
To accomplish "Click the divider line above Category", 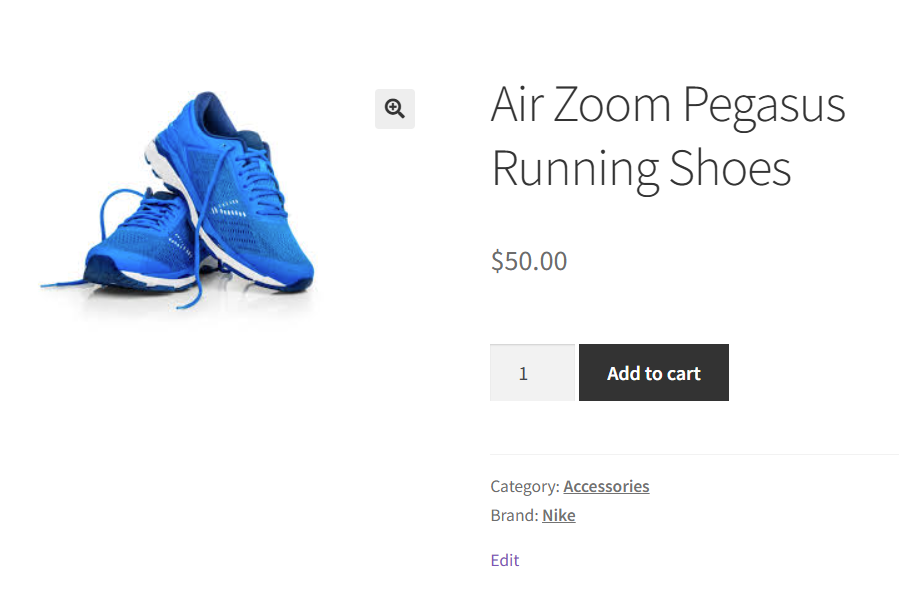I will coord(694,455).
